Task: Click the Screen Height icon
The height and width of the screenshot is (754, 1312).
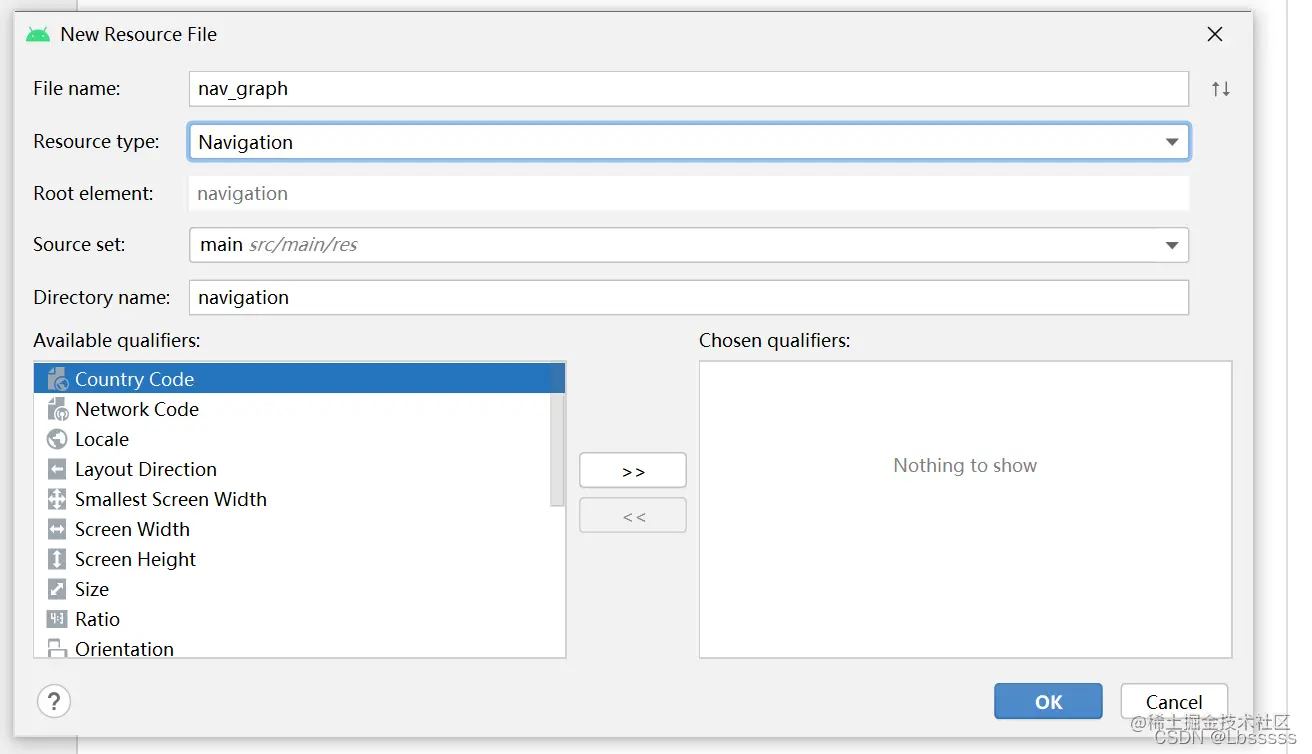Action: [57, 559]
